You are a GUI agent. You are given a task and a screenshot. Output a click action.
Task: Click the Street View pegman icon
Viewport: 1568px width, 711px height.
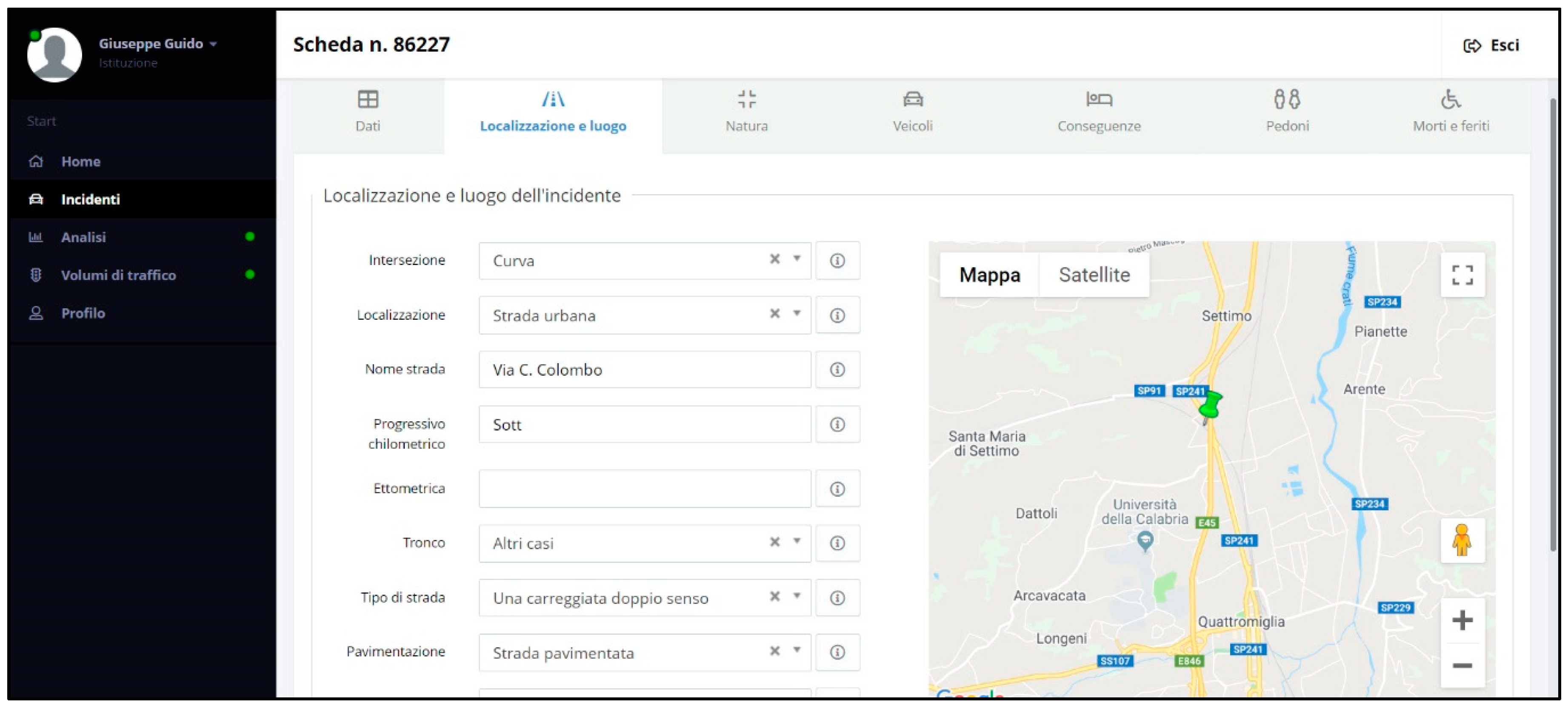point(1462,540)
